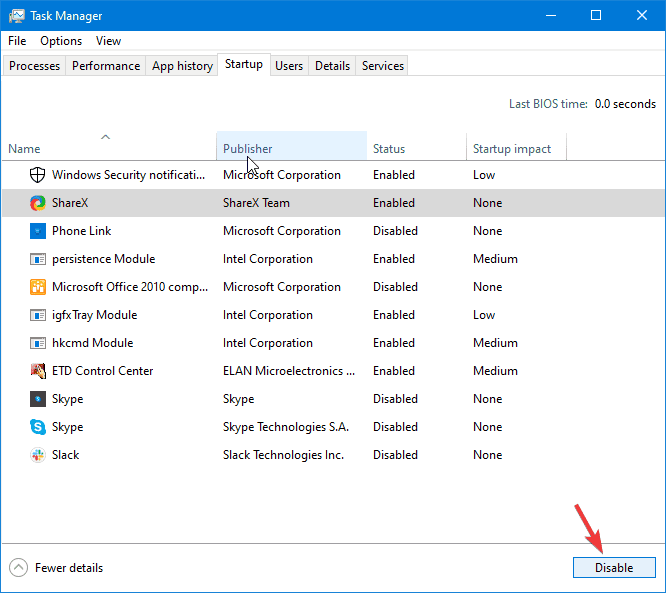This screenshot has height=593, width=666.
Task: Click the Disable button
Action: click(x=614, y=568)
